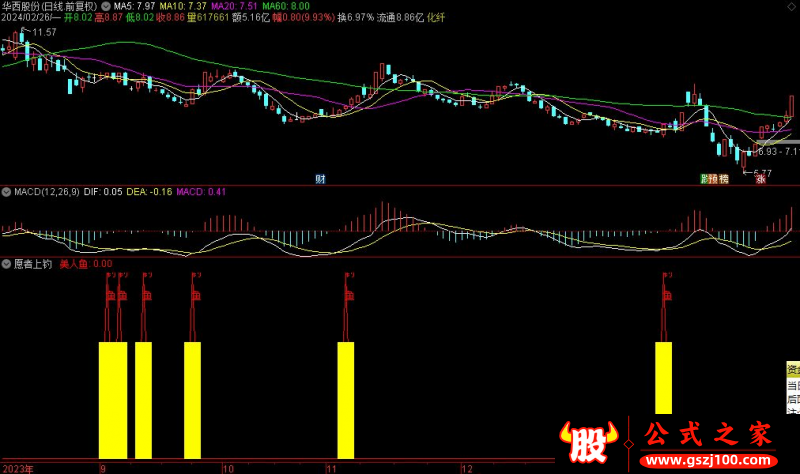Click the 华西股份 (日线 前复权) chart title
The height and width of the screenshot is (474, 800).
coord(48,6)
